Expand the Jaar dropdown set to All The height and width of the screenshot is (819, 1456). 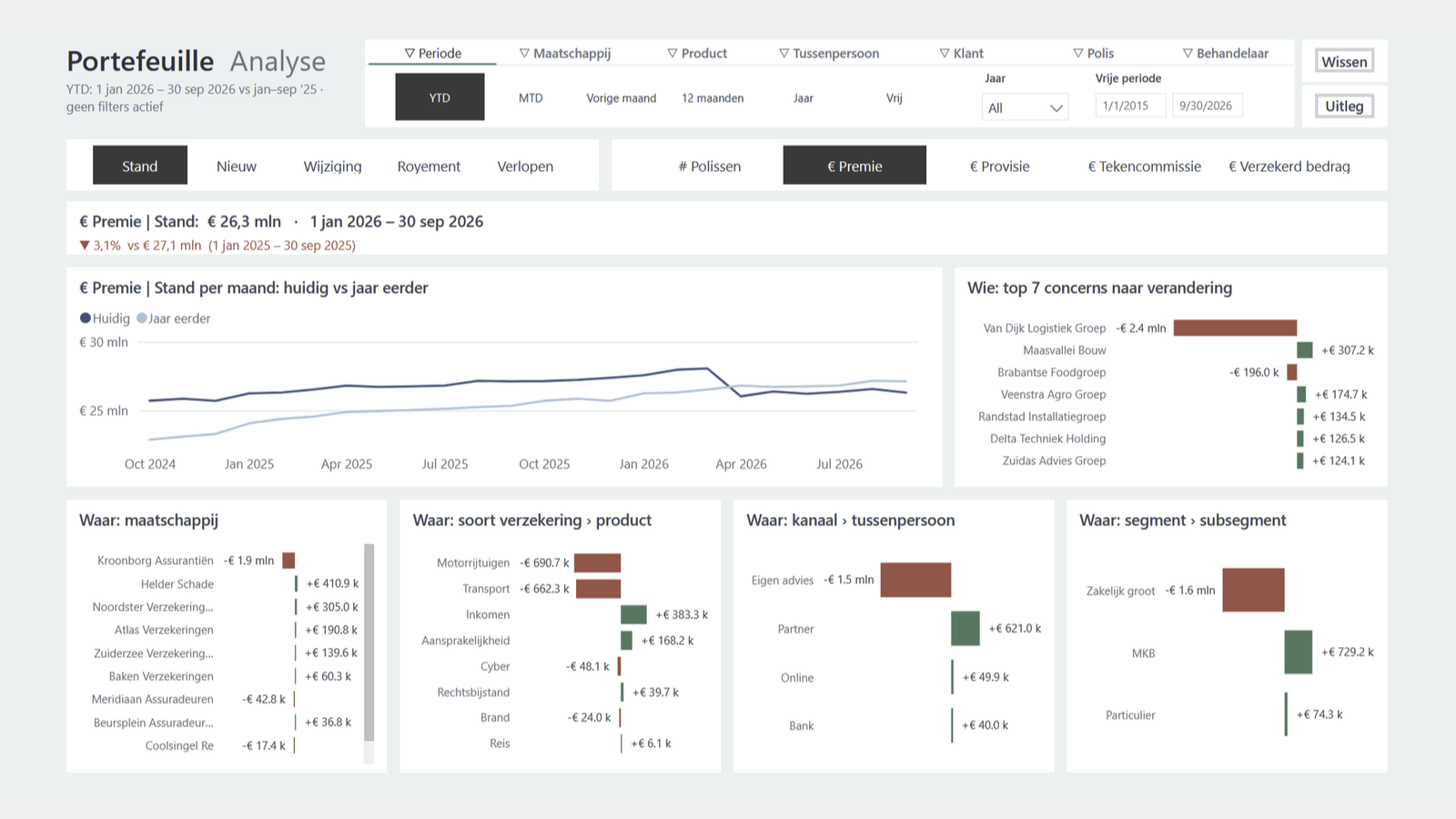(1026, 107)
